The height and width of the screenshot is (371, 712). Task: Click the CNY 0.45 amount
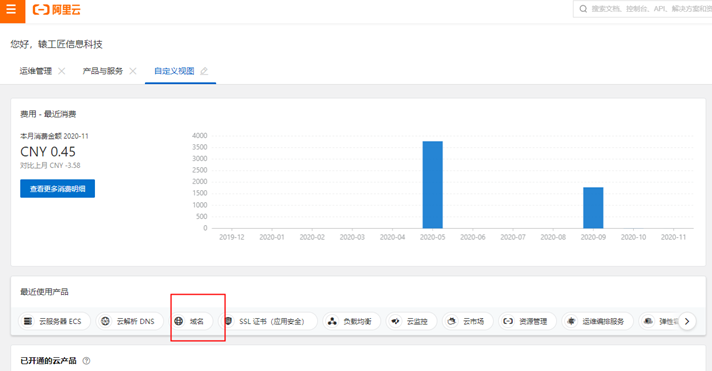click(x=48, y=151)
